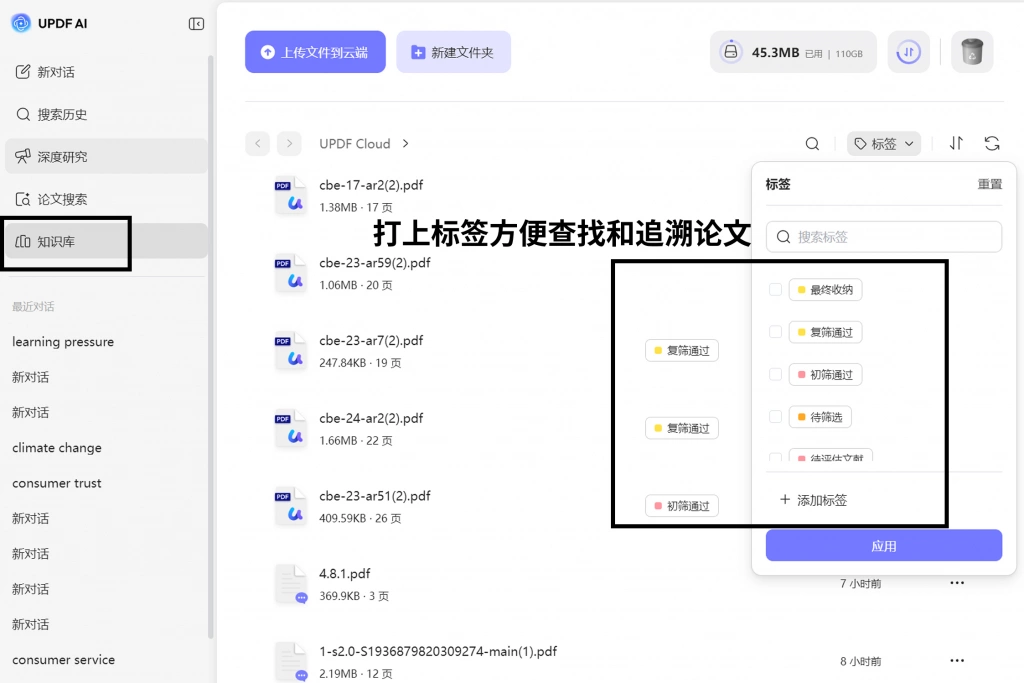The width and height of the screenshot is (1024, 683).
Task: Open the climate change conversation
Action: [x=57, y=448]
